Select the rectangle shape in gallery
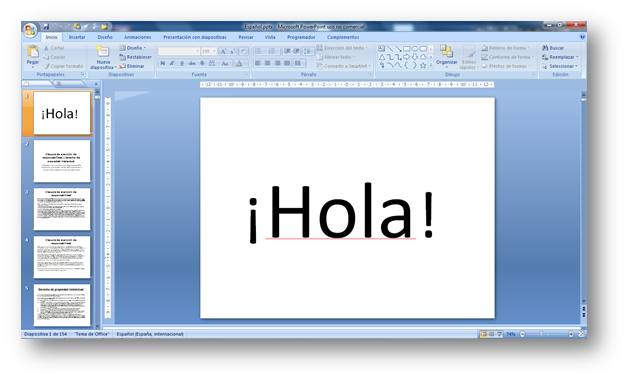The image size is (629, 381). pyautogui.click(x=407, y=49)
